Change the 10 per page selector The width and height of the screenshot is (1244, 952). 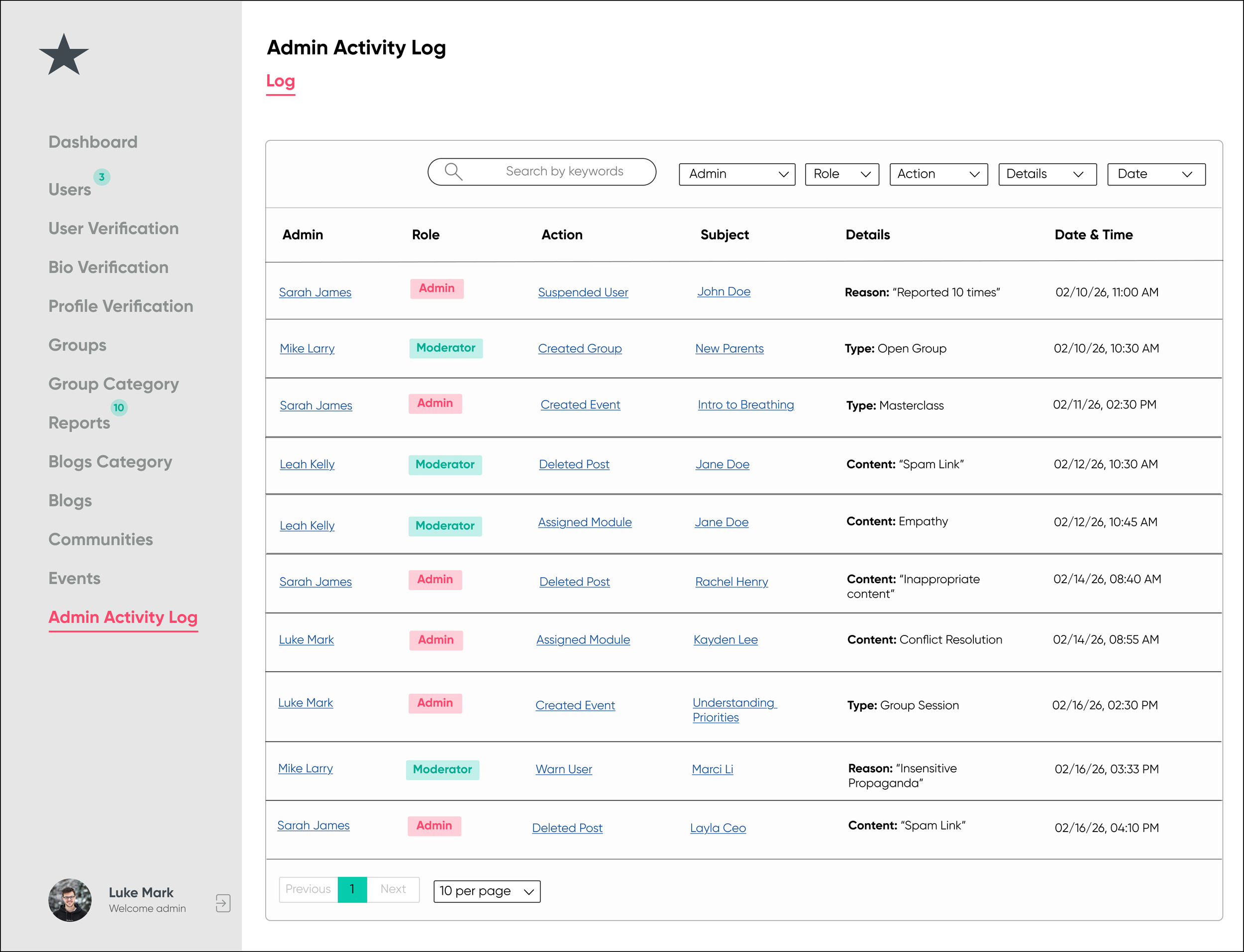pyautogui.click(x=487, y=891)
